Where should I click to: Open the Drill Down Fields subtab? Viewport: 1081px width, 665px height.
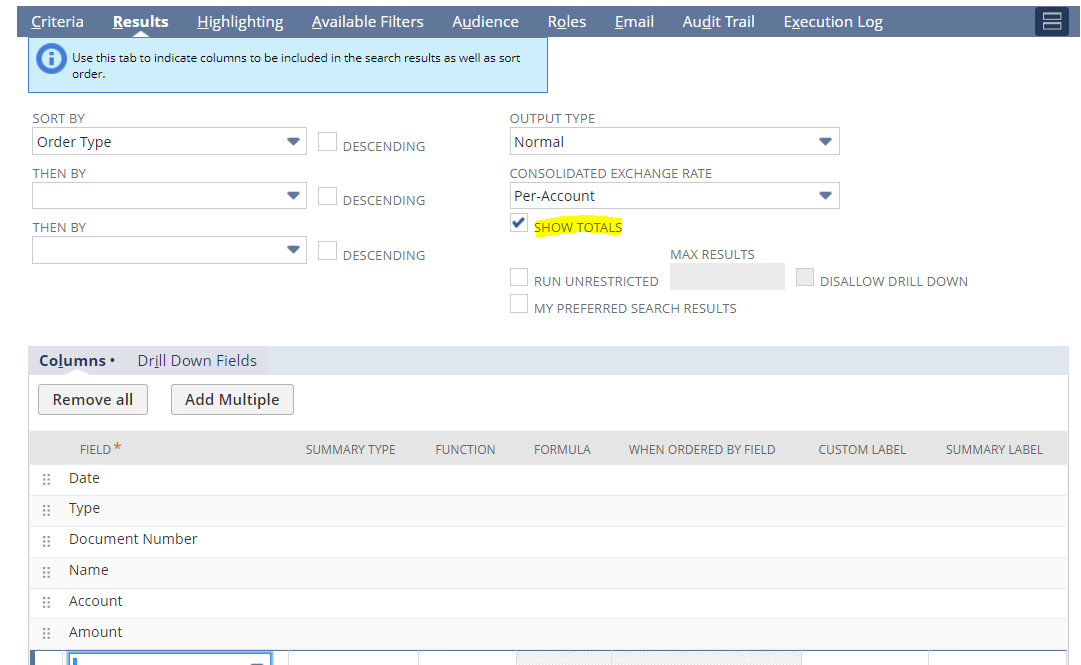[x=196, y=360]
